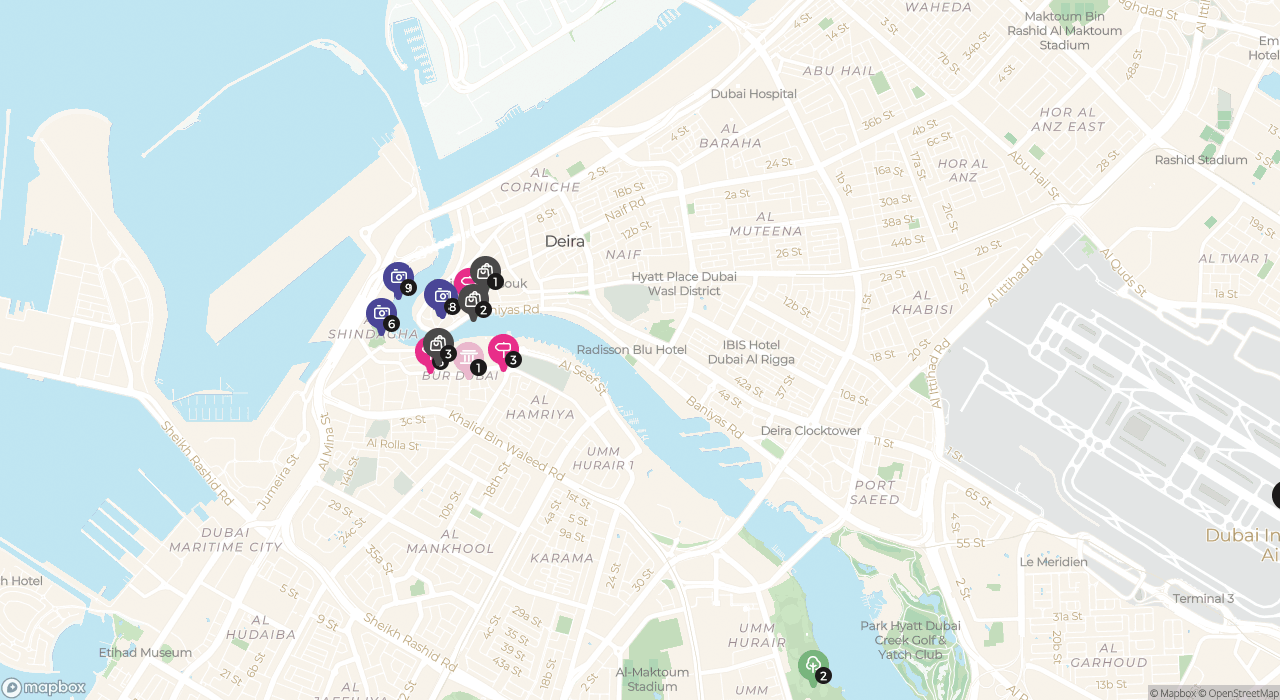
Task: Select the gray shopping bag marker numbered 2
Action: tap(473, 300)
